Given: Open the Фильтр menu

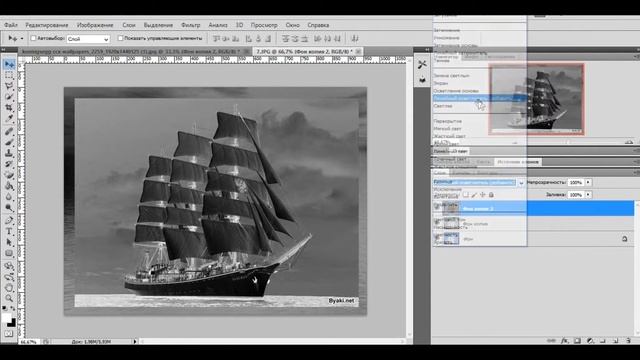Looking at the screenshot, I should coord(191,25).
